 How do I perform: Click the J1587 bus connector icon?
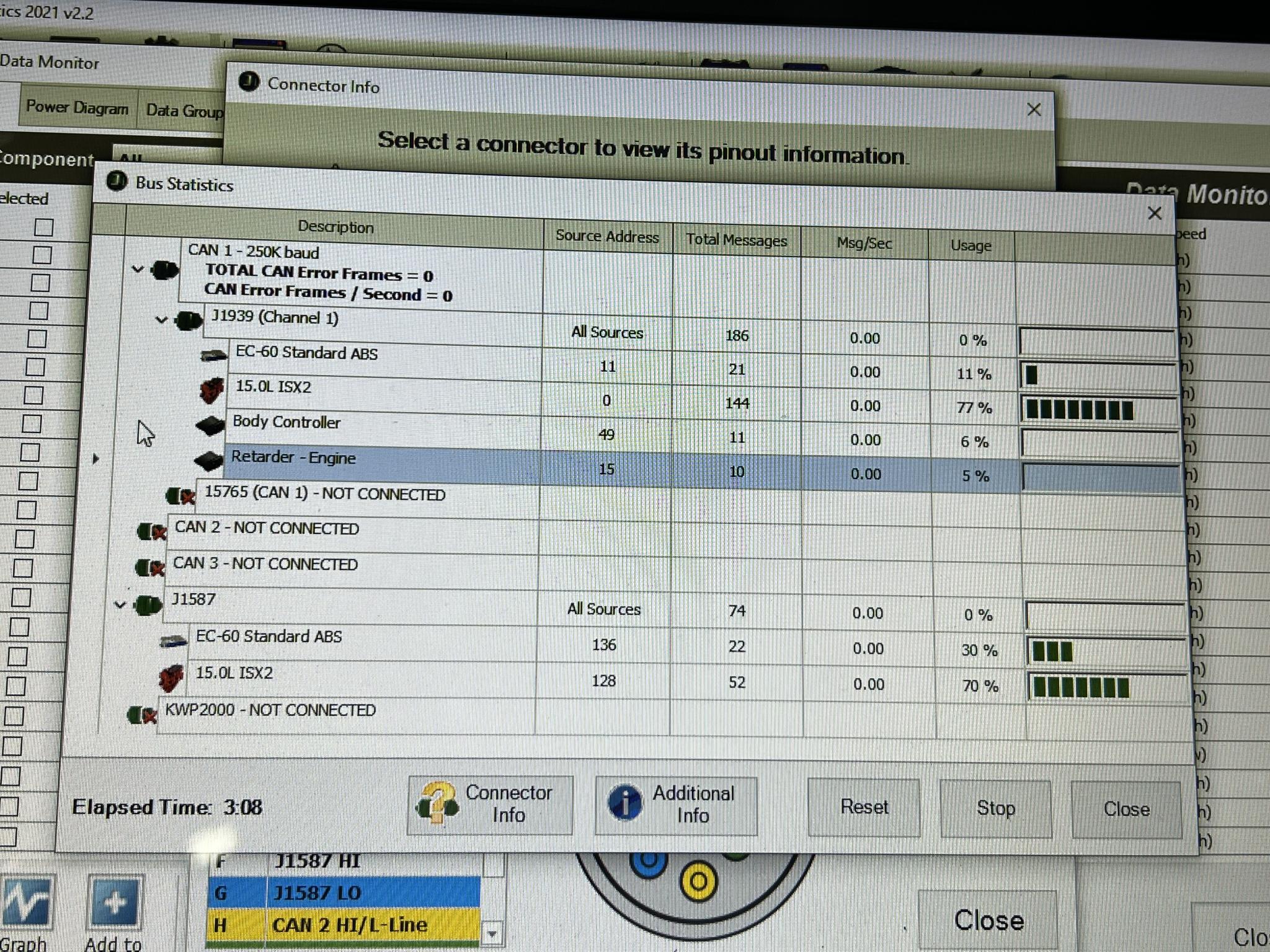[x=148, y=604]
